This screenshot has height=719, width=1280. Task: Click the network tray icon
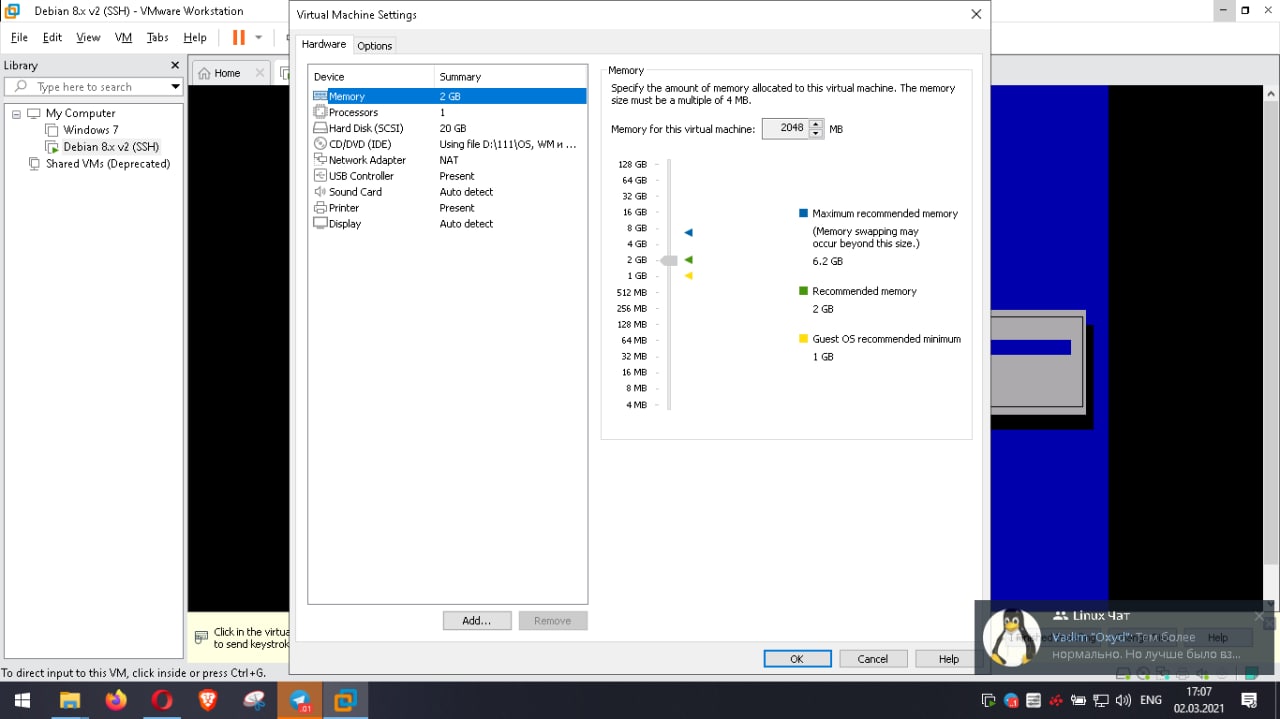[1101, 701]
